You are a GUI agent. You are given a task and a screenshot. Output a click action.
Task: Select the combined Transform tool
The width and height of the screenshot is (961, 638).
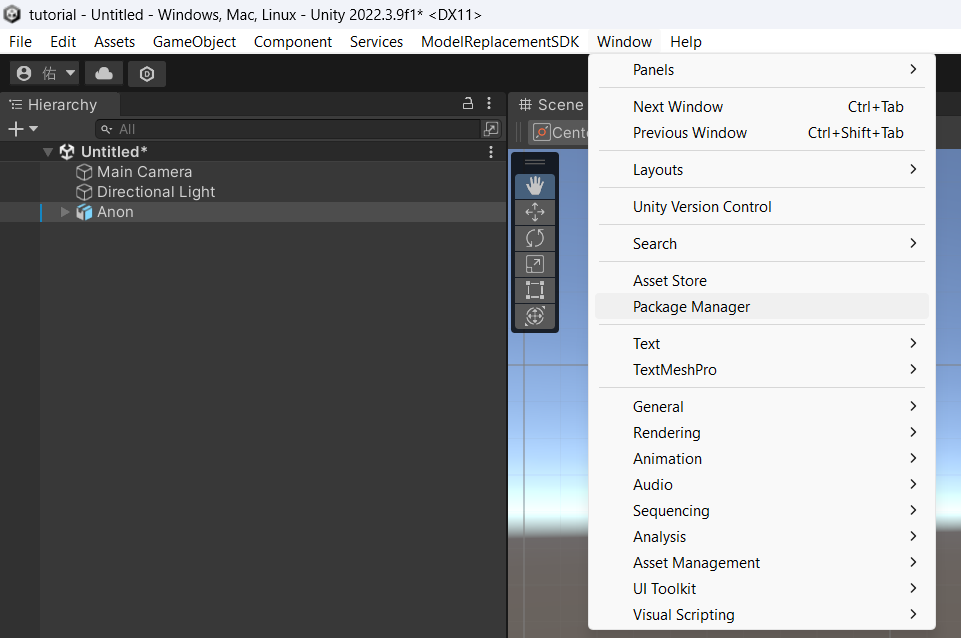click(535, 316)
